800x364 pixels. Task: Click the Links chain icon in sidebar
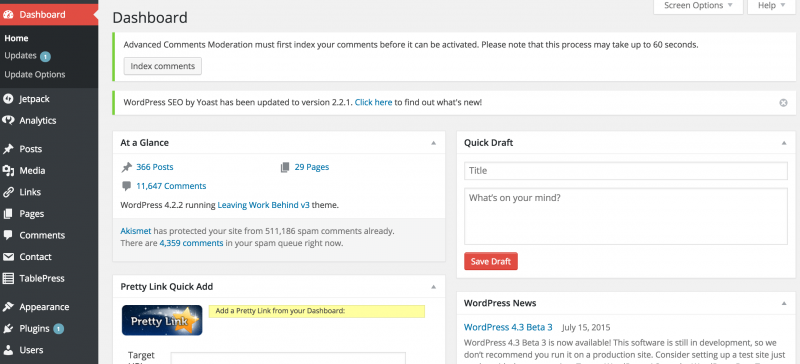click(x=8, y=192)
